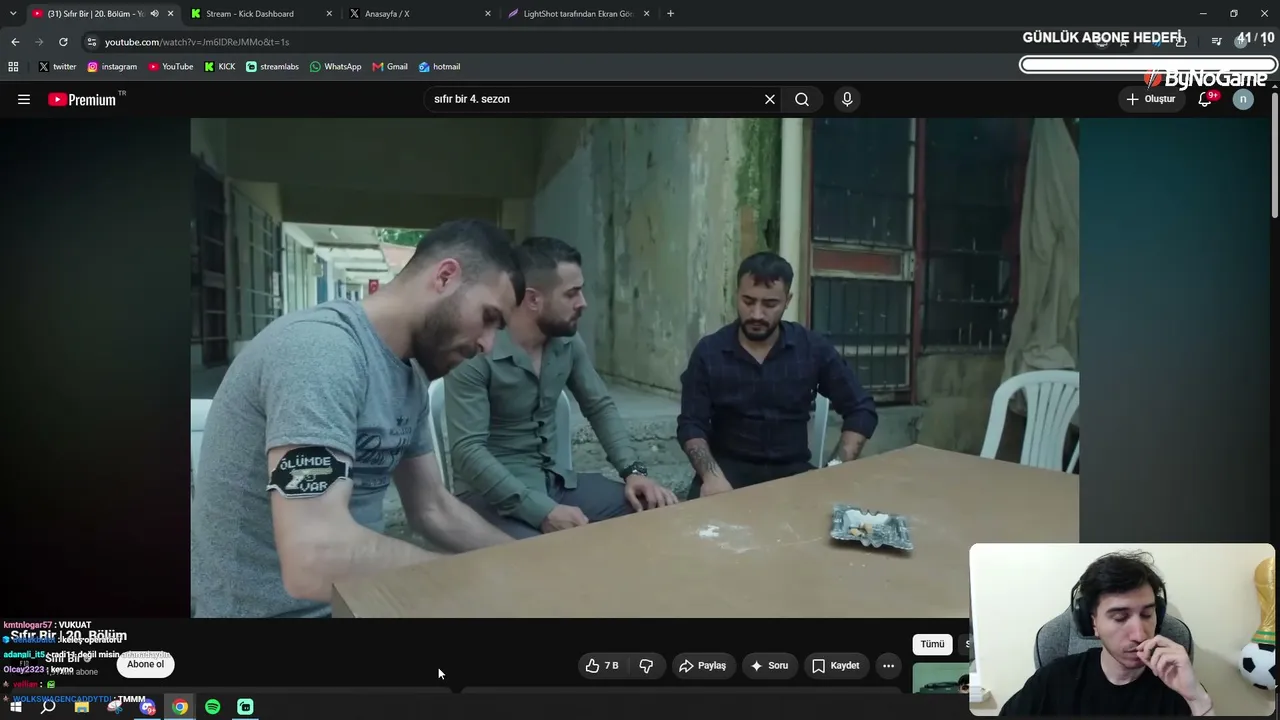The image size is (1280, 720).
Task: Open the KICK bookmark
Action: 220,67
